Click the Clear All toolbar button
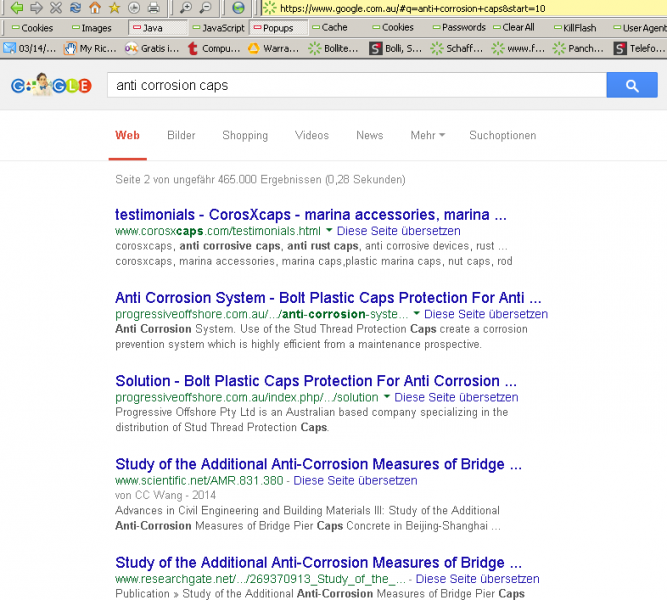This screenshot has height=600, width=667. click(514, 28)
